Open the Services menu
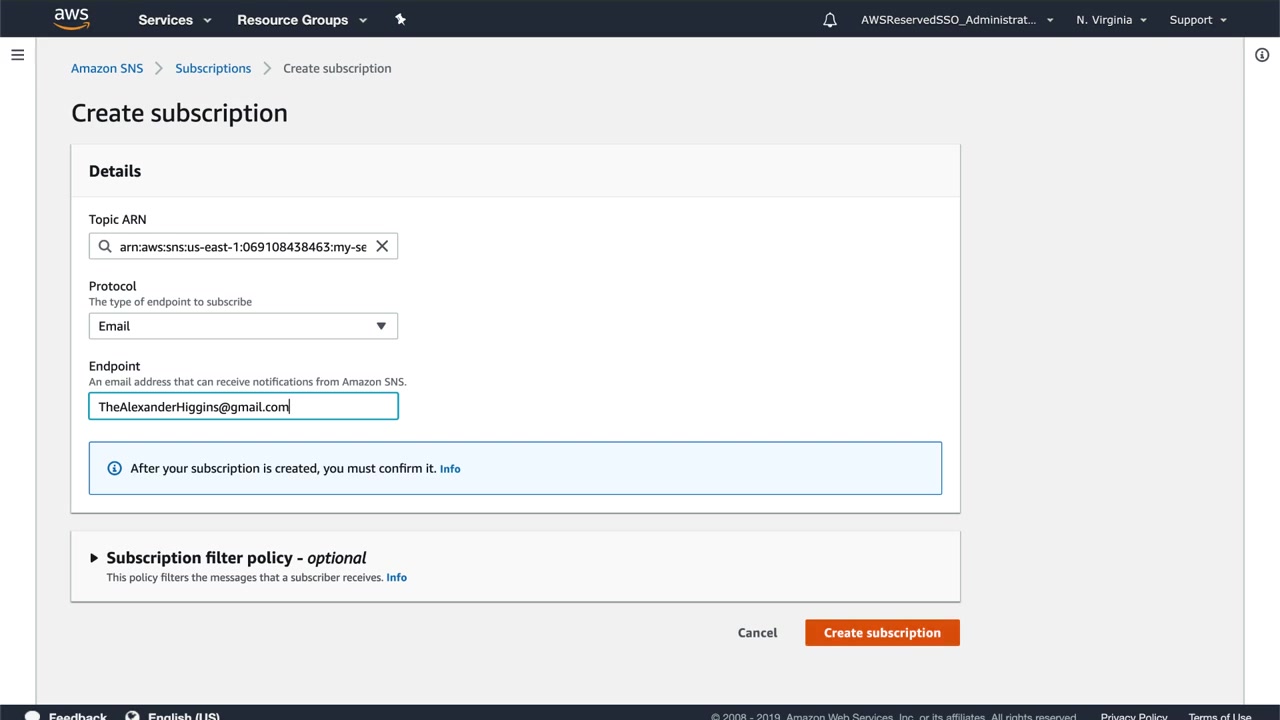The height and width of the screenshot is (720, 1280). point(174,20)
